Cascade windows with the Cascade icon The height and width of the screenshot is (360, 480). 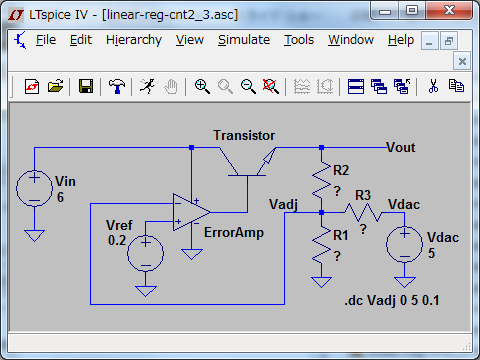coord(379,87)
